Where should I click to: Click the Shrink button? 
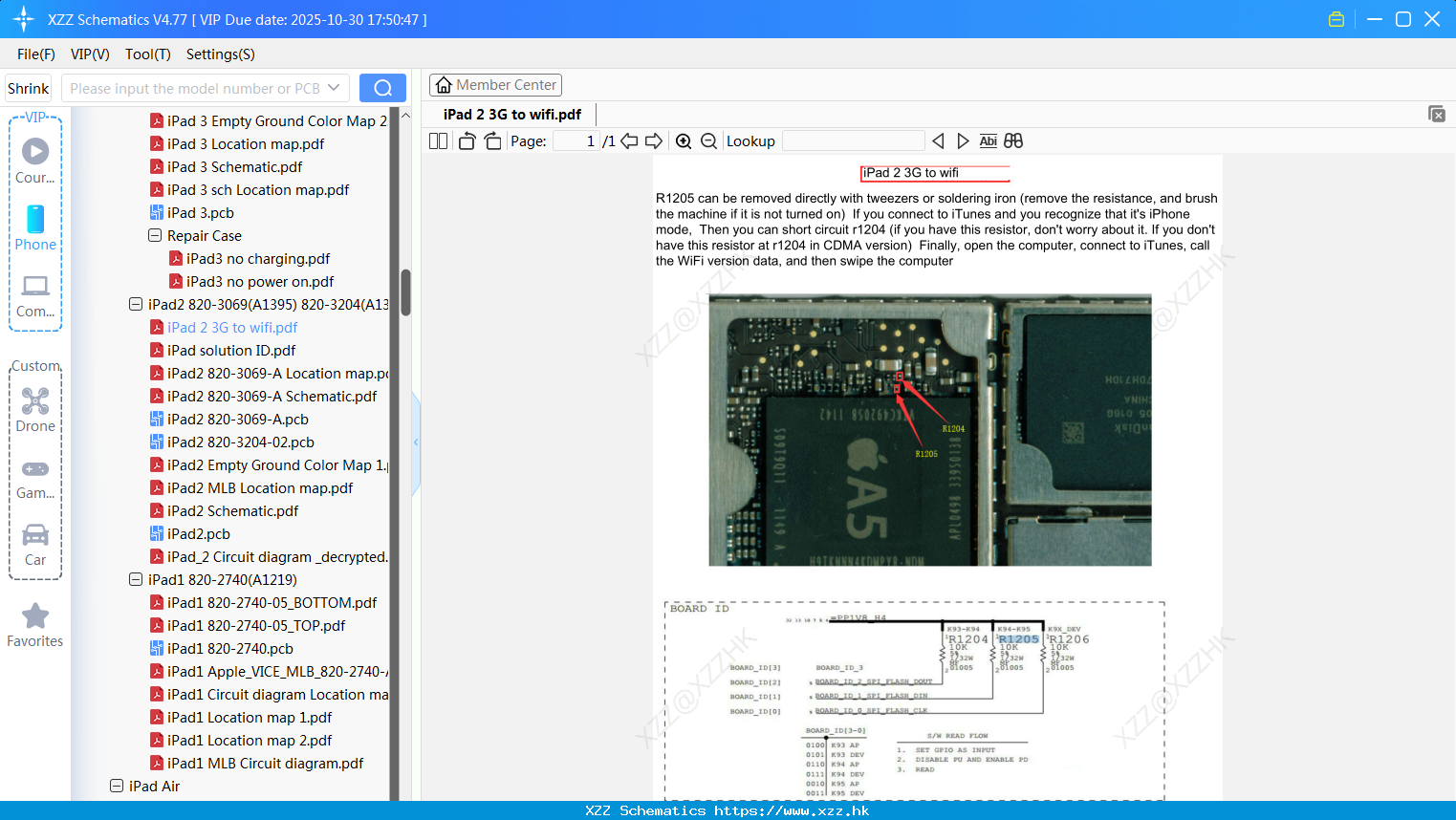pos(29,88)
